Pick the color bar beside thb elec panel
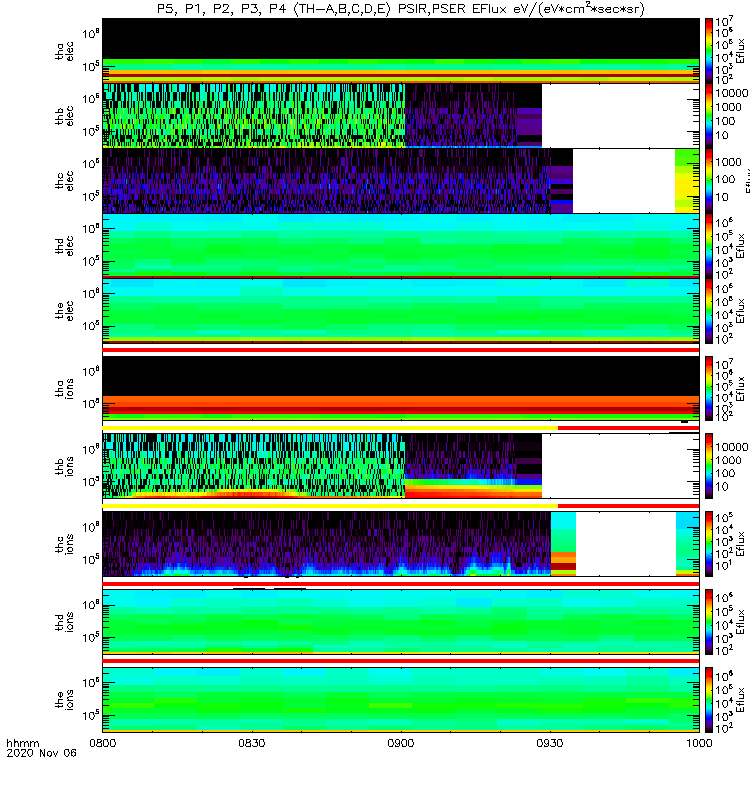 [x=709, y=116]
